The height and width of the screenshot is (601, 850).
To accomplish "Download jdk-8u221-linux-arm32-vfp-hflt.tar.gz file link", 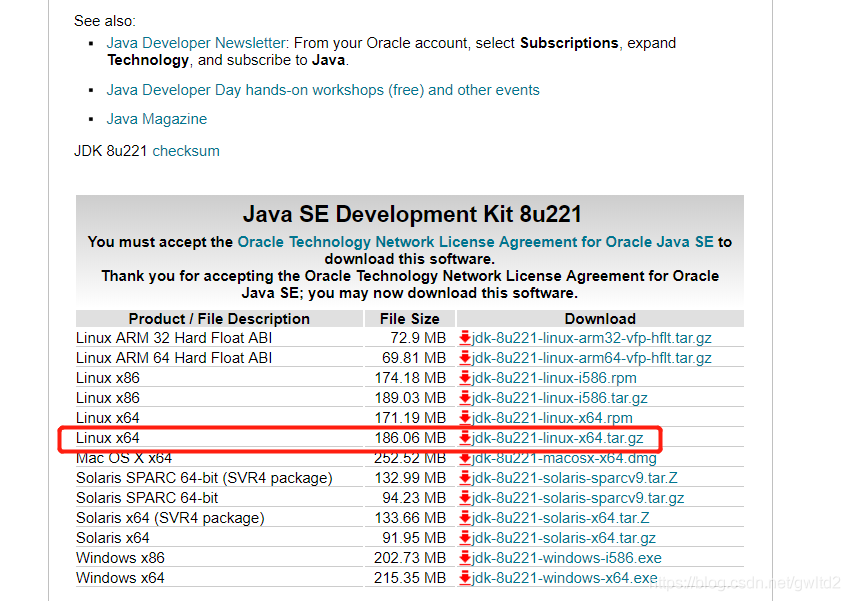I will coord(591,338).
